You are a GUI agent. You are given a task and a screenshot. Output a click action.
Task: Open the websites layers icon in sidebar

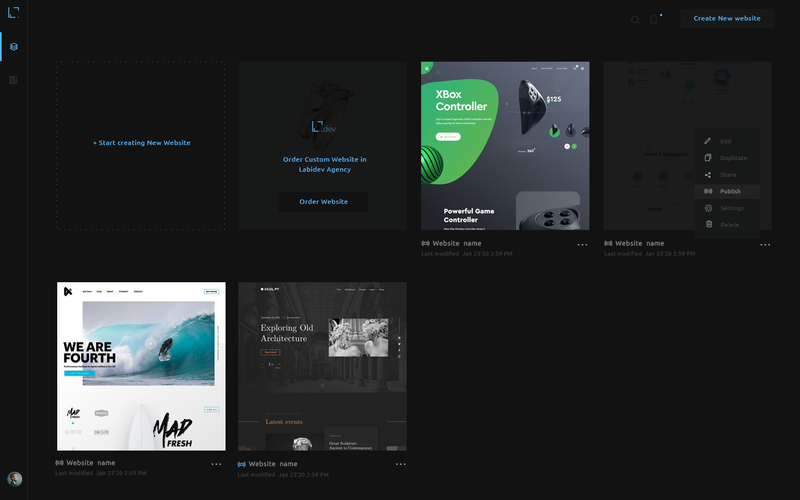(14, 47)
